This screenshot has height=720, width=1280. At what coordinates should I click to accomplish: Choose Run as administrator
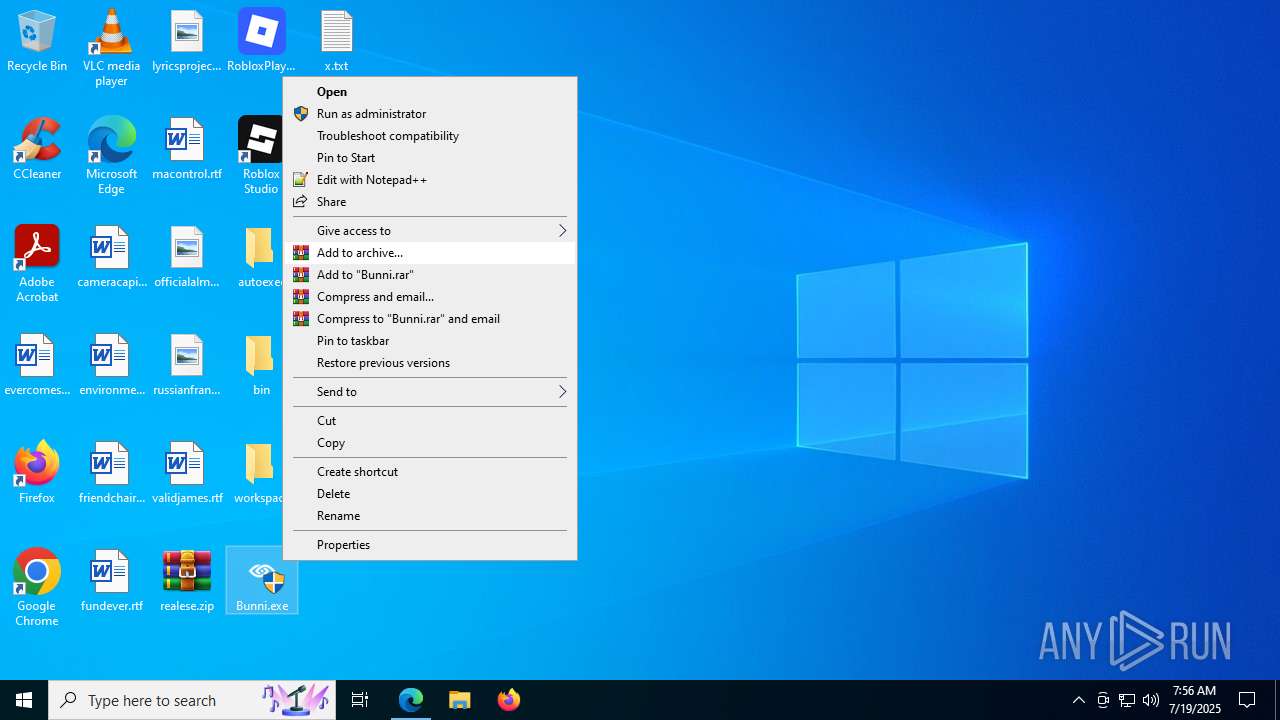[430, 113]
